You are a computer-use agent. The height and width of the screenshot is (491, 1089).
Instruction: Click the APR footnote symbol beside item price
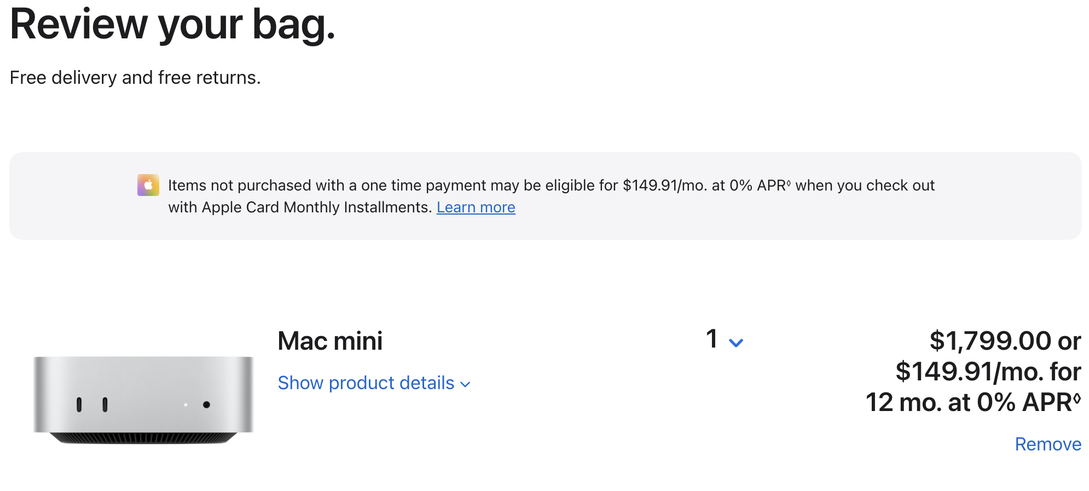tap(1076, 401)
